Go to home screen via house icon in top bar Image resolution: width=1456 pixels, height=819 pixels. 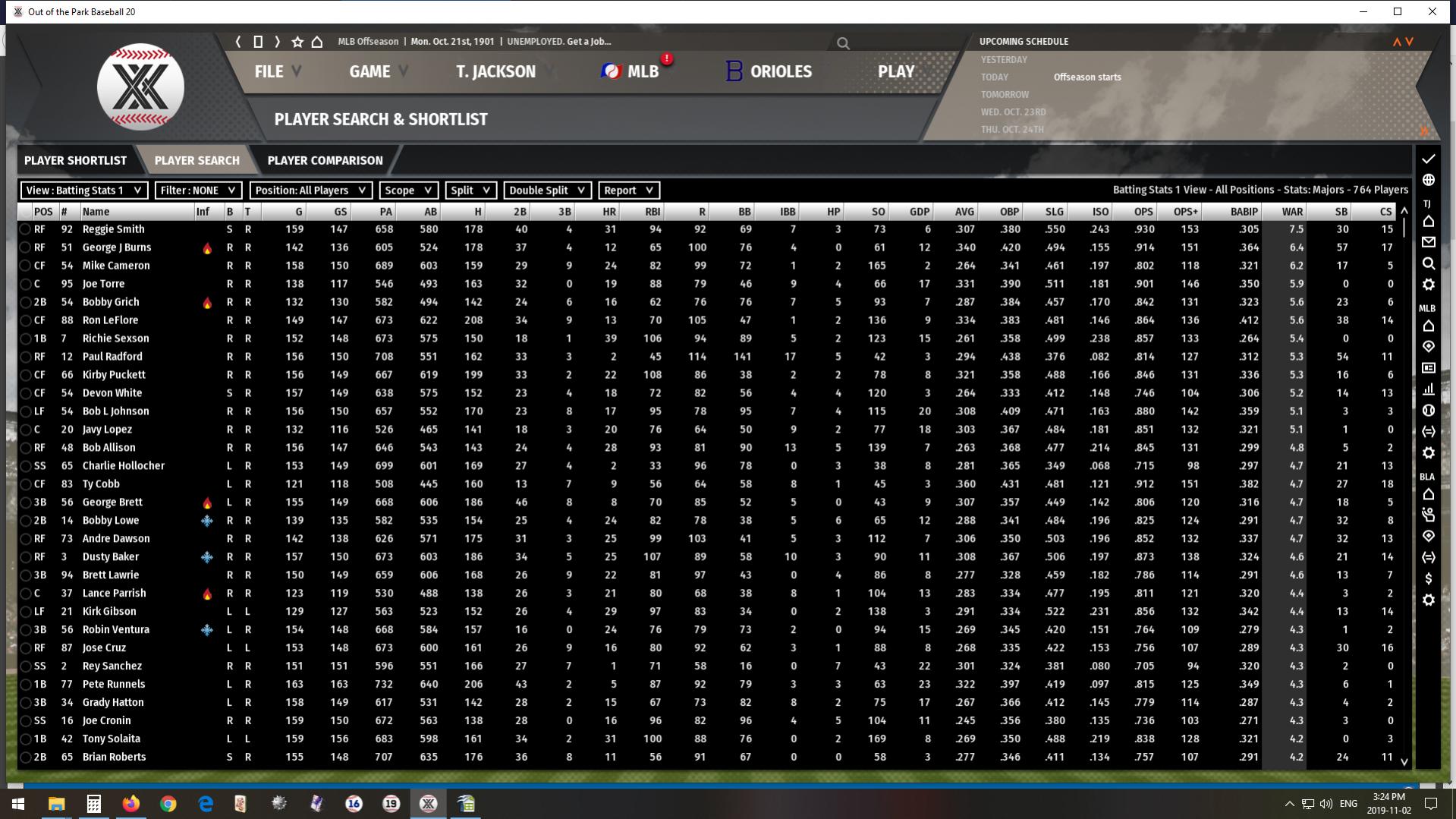point(317,42)
